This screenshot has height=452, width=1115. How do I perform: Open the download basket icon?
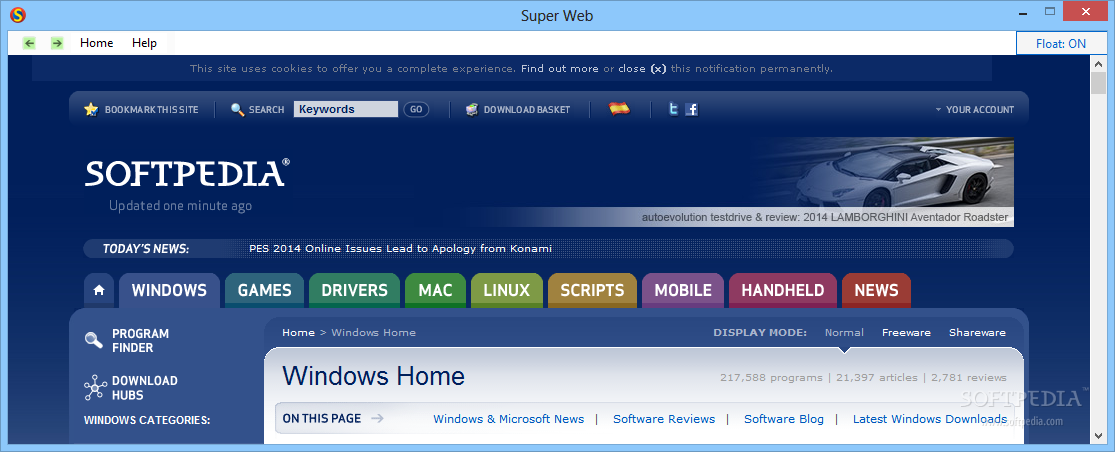(471, 109)
